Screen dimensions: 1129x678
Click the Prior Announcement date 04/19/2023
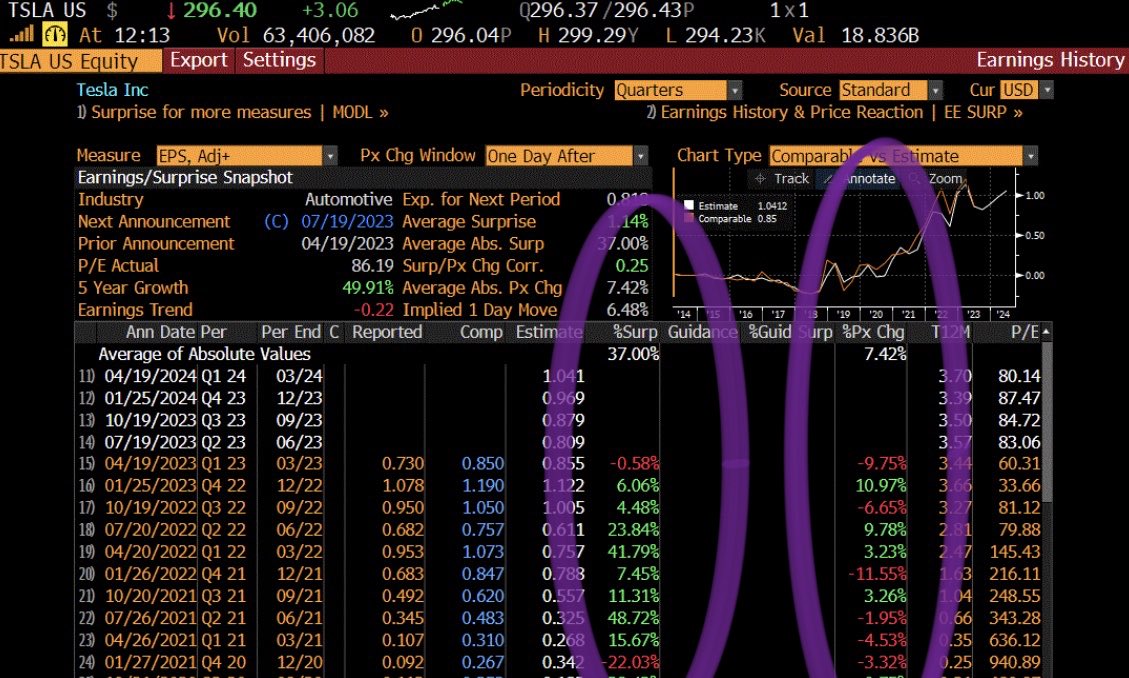347,243
